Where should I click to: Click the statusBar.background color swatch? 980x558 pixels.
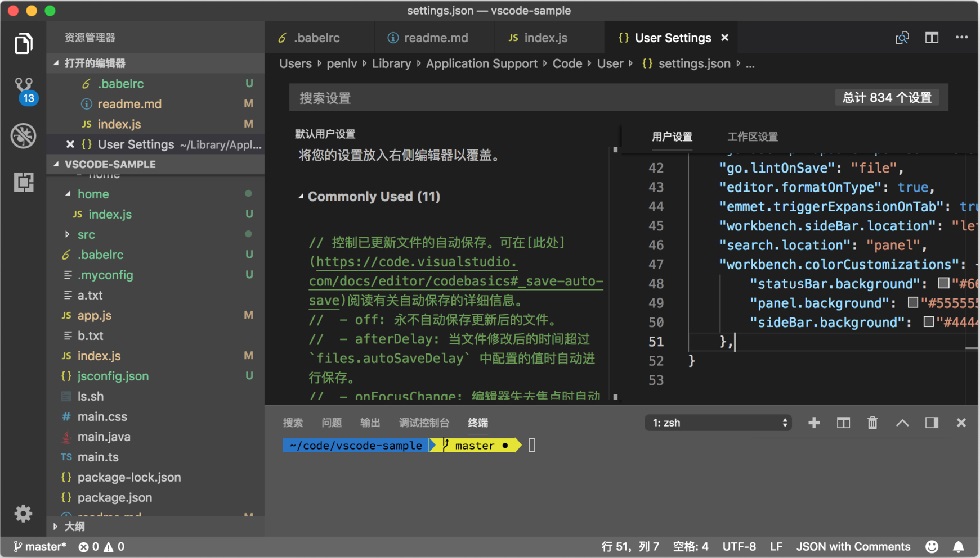click(x=944, y=284)
